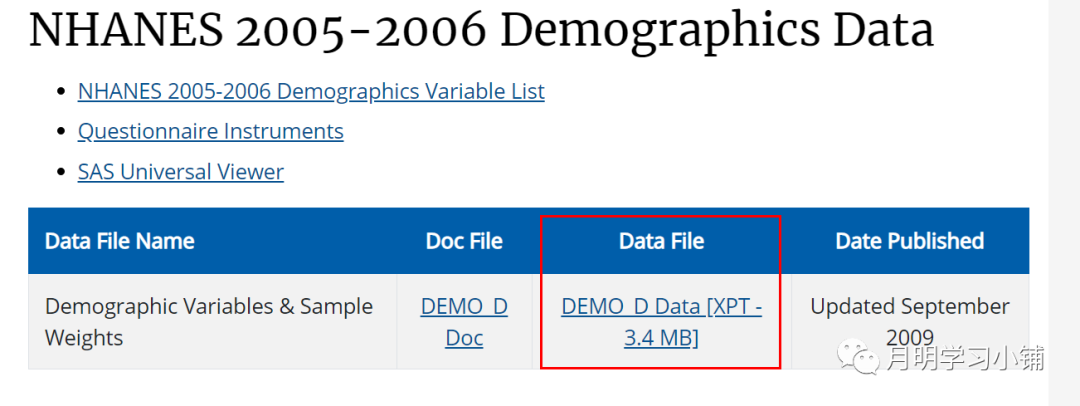The width and height of the screenshot is (1080, 406).
Task: Open the DEMO_D Doc file link
Action: coord(464,322)
